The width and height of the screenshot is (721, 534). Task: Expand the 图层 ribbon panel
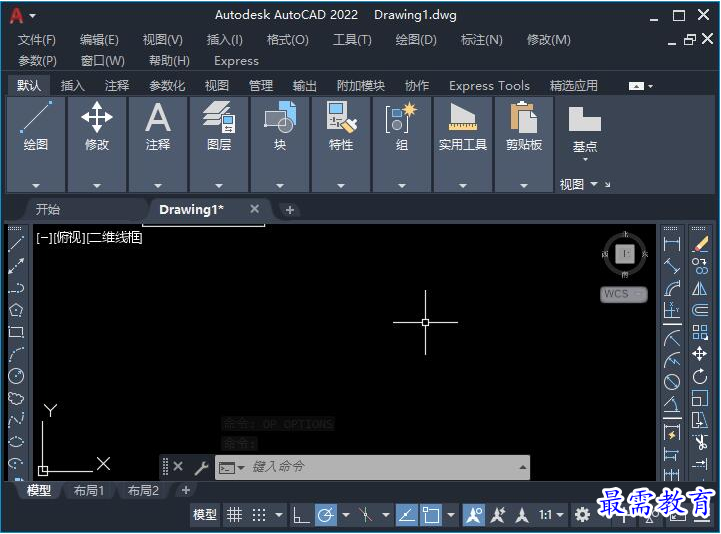click(219, 185)
